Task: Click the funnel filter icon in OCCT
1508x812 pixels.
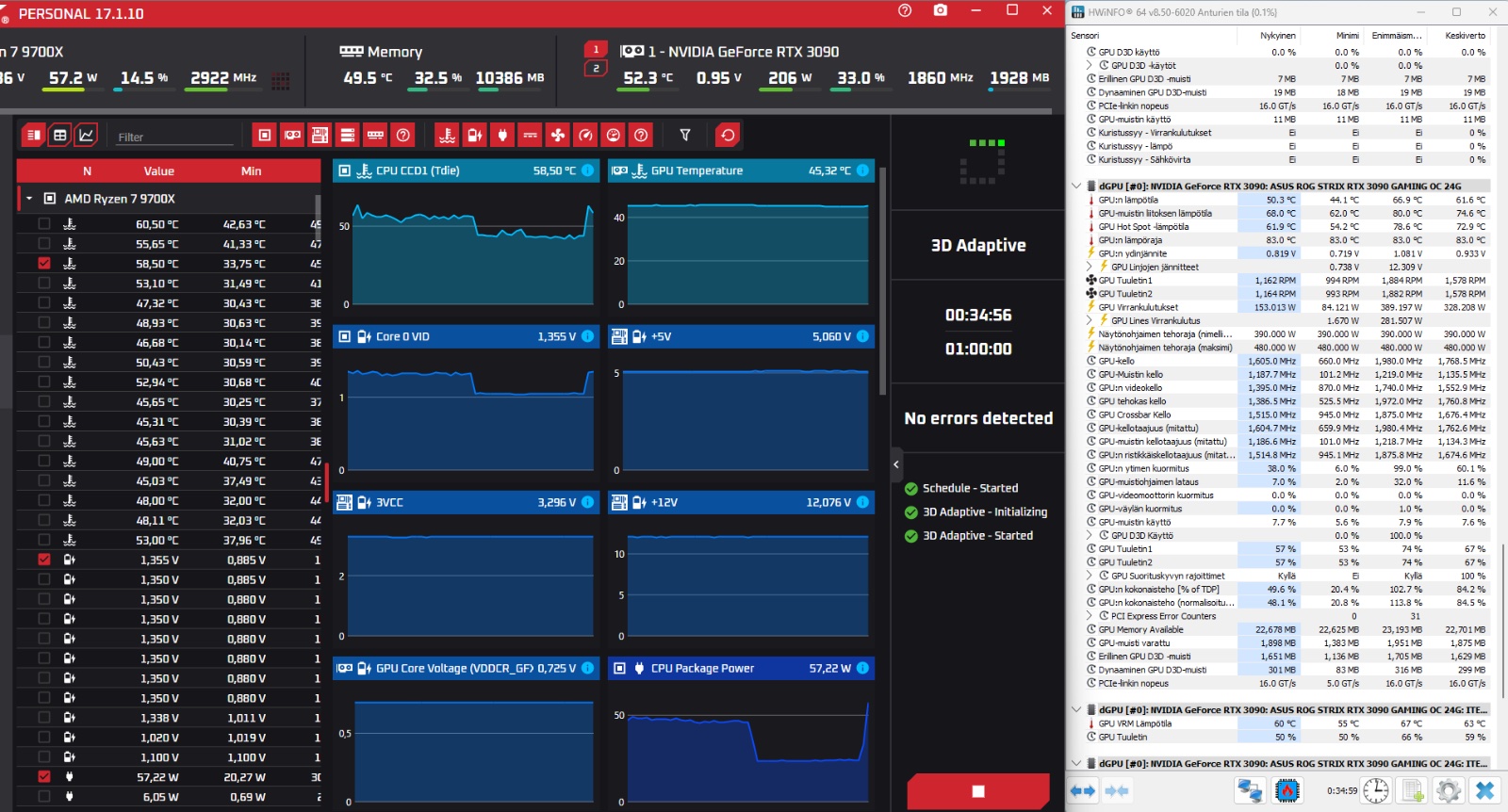Action: (x=685, y=136)
